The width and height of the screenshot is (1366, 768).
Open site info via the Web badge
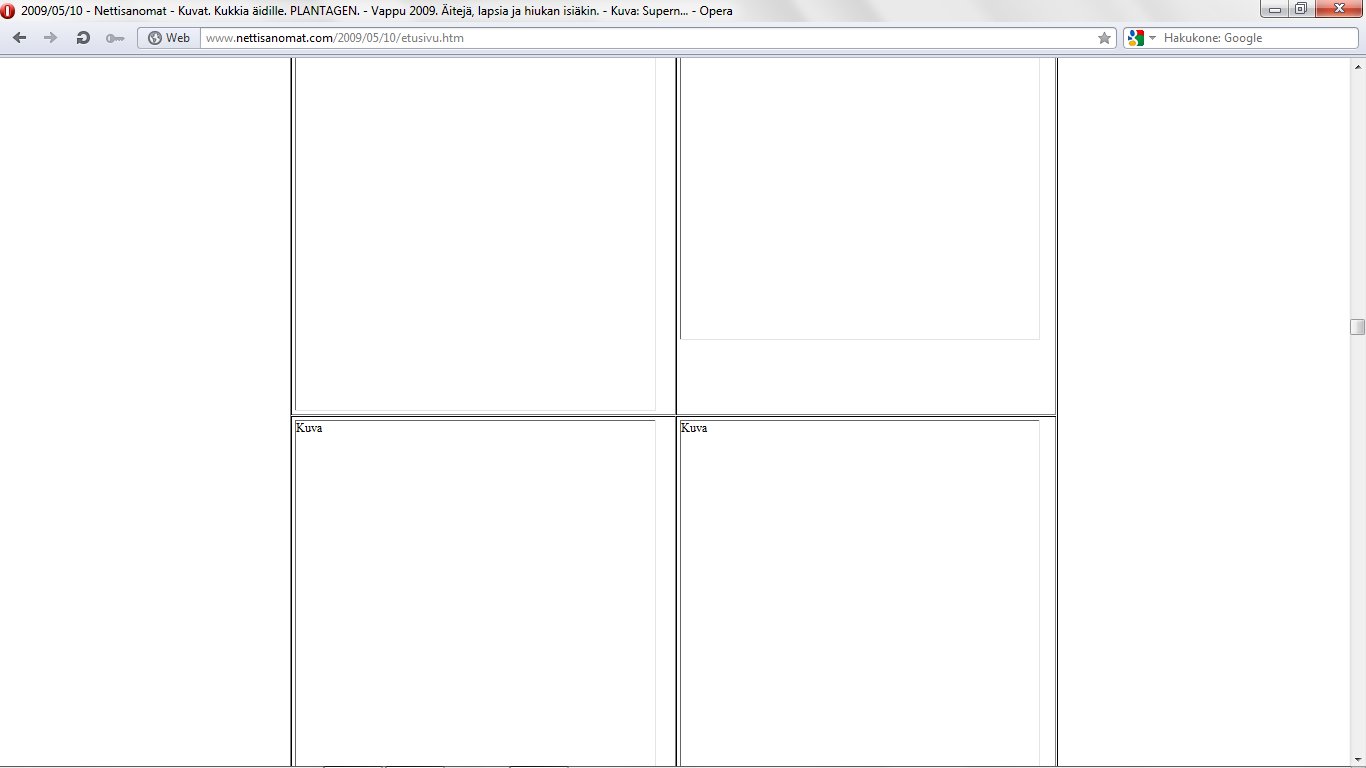(168, 38)
